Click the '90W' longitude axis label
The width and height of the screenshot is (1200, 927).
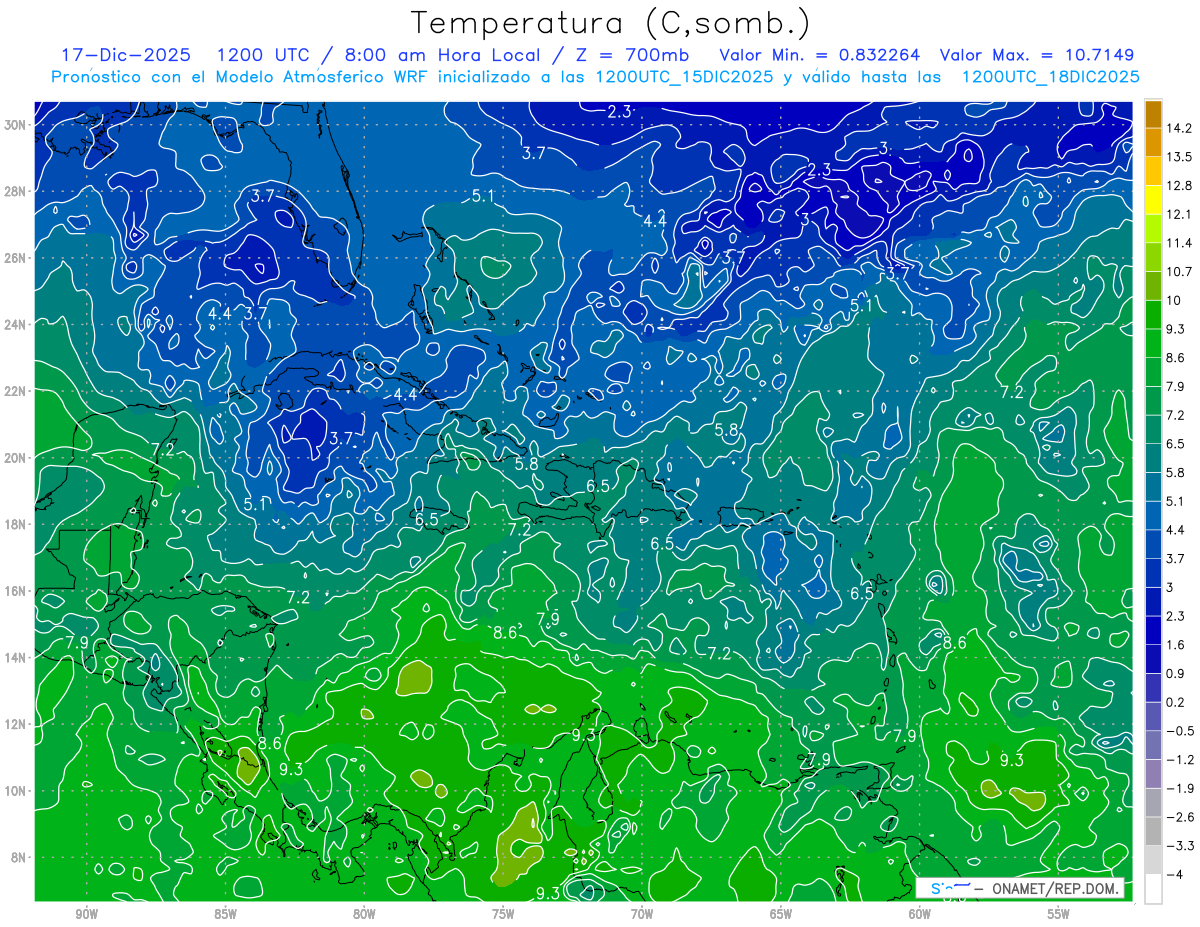(x=86, y=914)
